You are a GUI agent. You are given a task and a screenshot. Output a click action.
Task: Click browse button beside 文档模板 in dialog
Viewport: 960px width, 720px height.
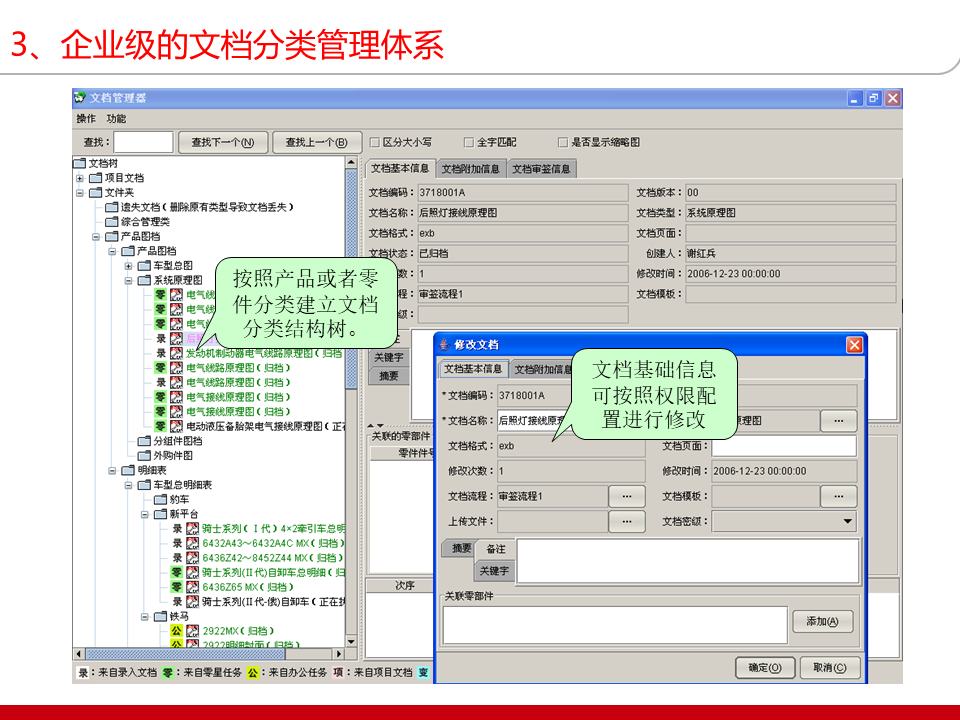coord(838,497)
